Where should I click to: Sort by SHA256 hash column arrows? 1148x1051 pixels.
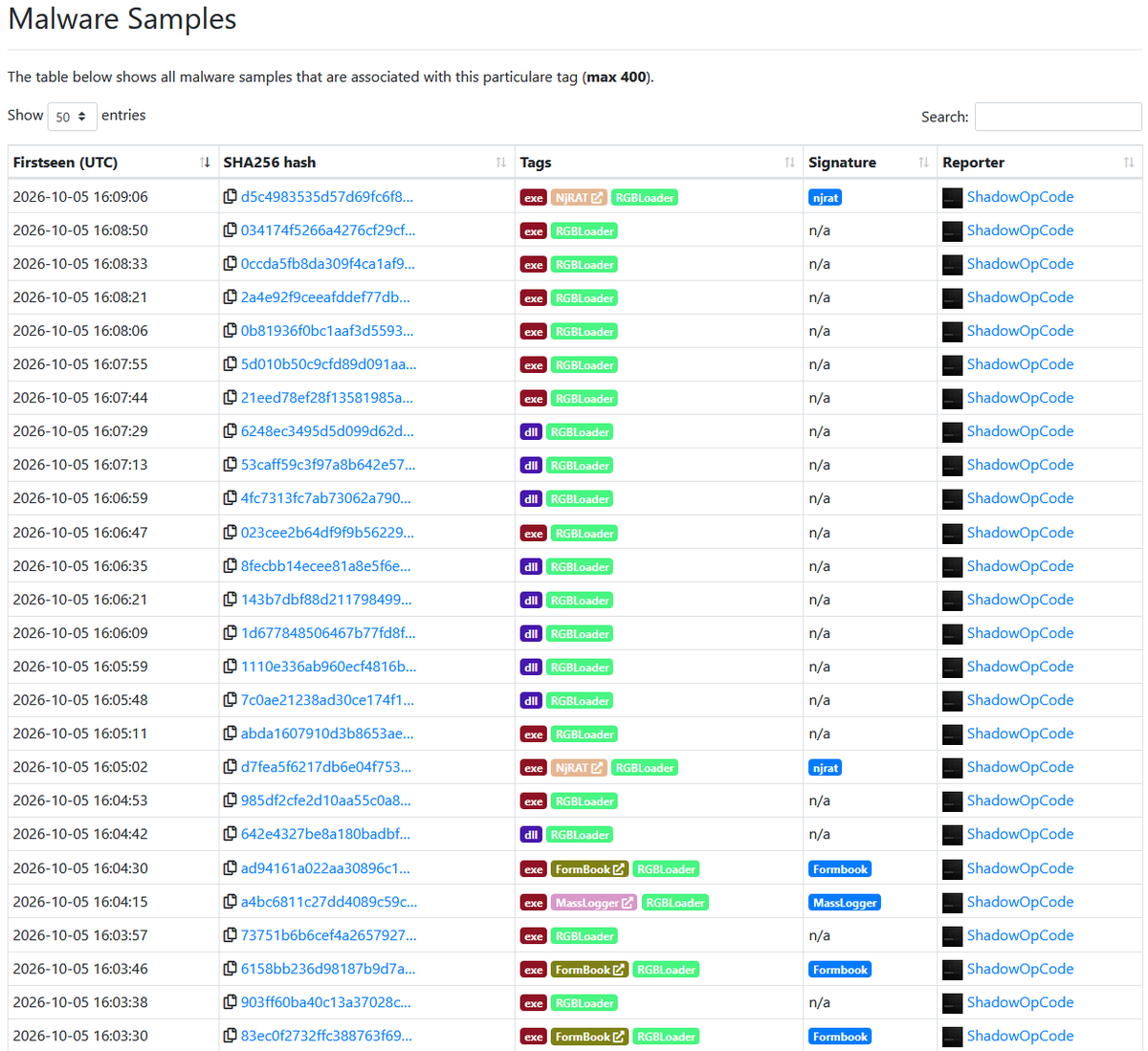(501, 163)
